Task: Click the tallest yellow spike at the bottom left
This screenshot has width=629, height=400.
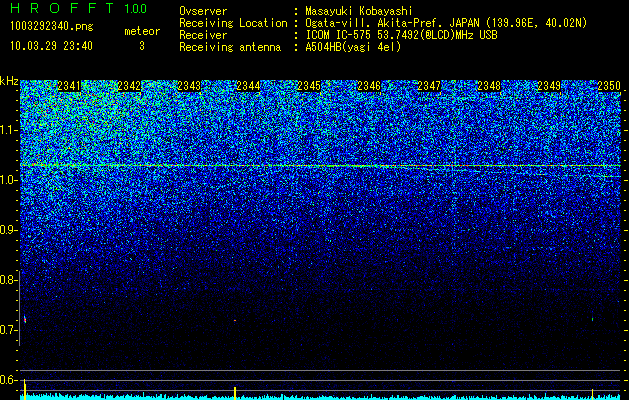Action: [x=25, y=389]
